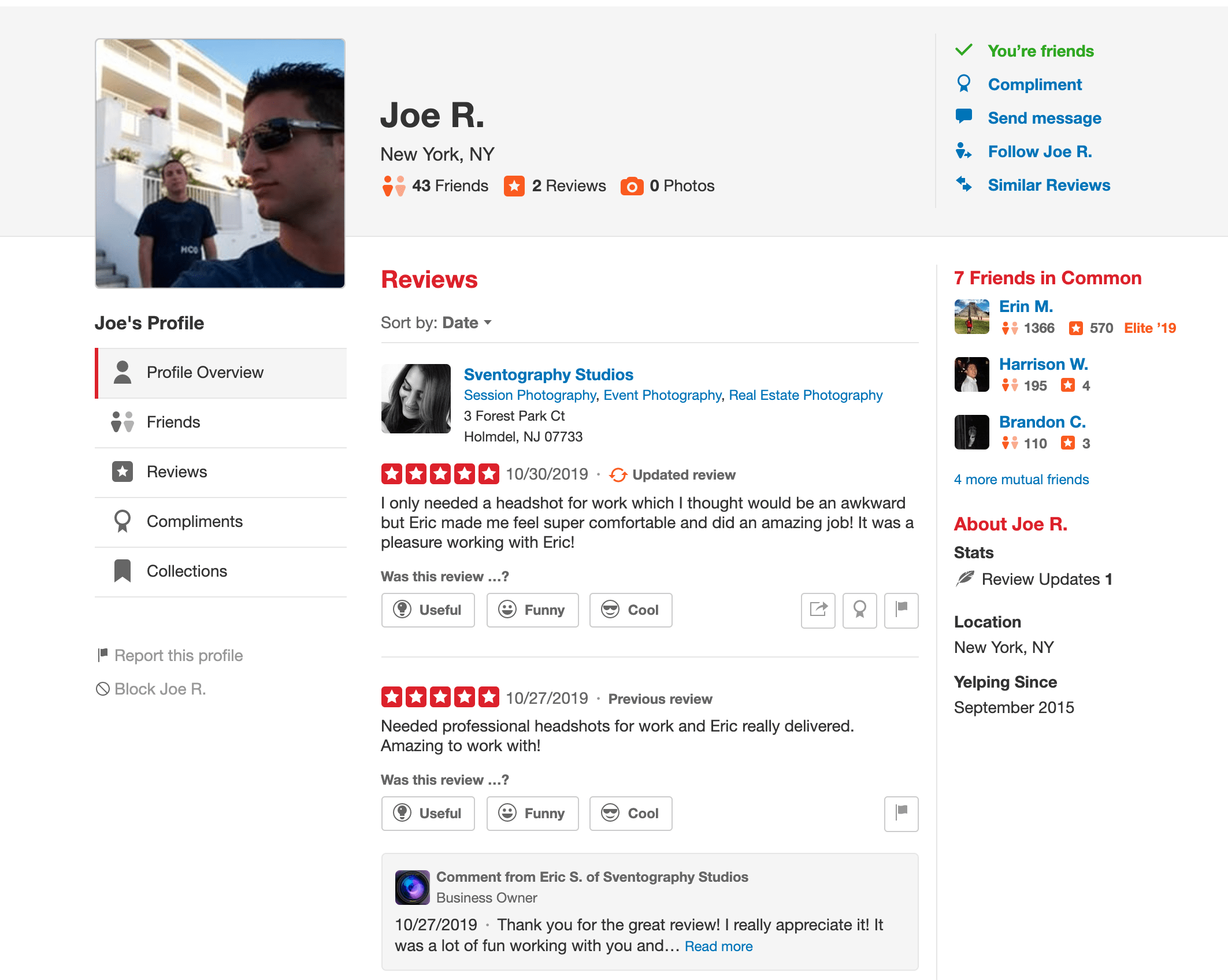Click the Send message speech bubble icon
Screen dimensions: 1228x980
(964, 117)
